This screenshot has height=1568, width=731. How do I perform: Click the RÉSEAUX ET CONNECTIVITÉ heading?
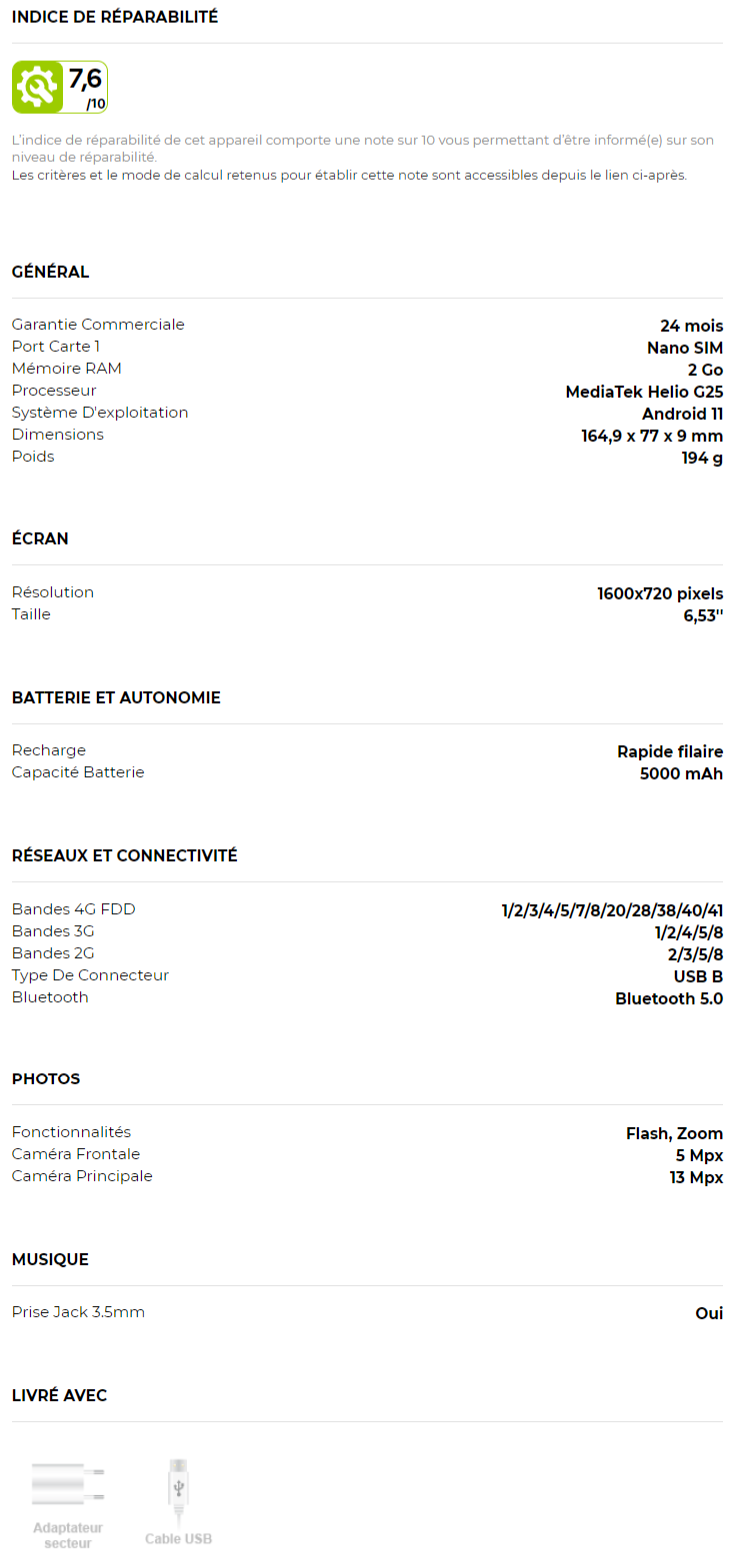click(125, 856)
